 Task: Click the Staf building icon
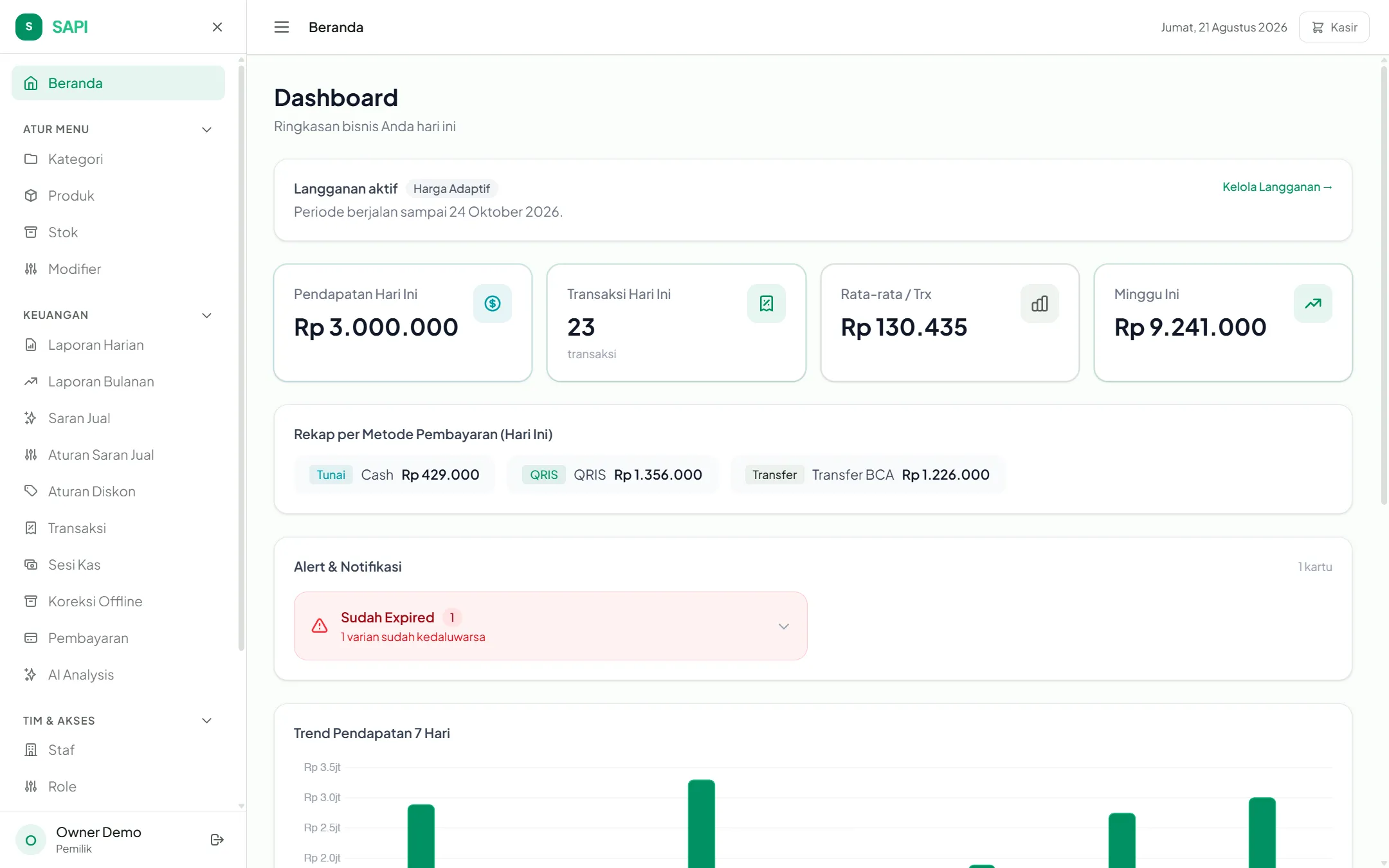pos(31,750)
